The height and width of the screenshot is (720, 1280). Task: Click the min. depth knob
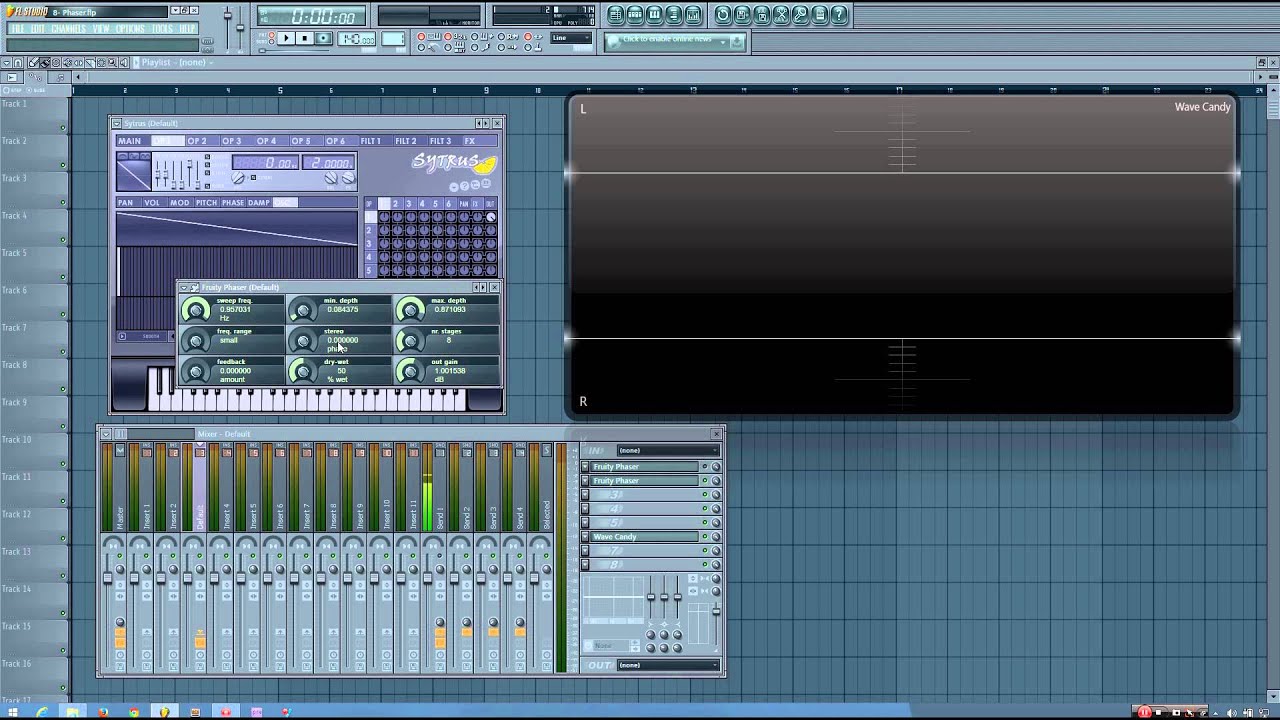[303, 309]
